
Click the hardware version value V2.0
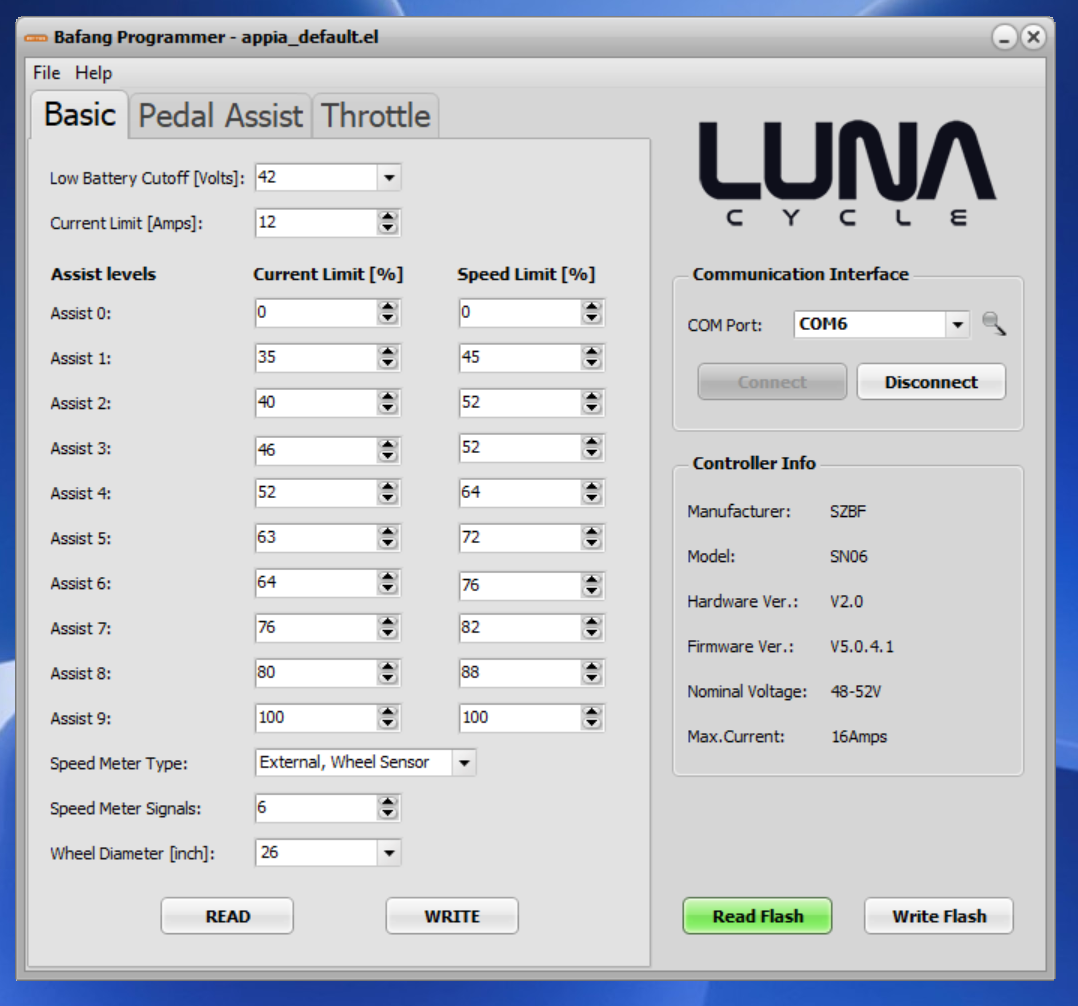pyautogui.click(x=846, y=602)
